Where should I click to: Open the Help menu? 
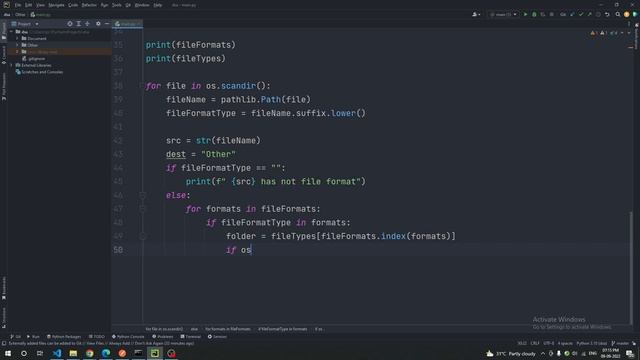[x=158, y=5]
